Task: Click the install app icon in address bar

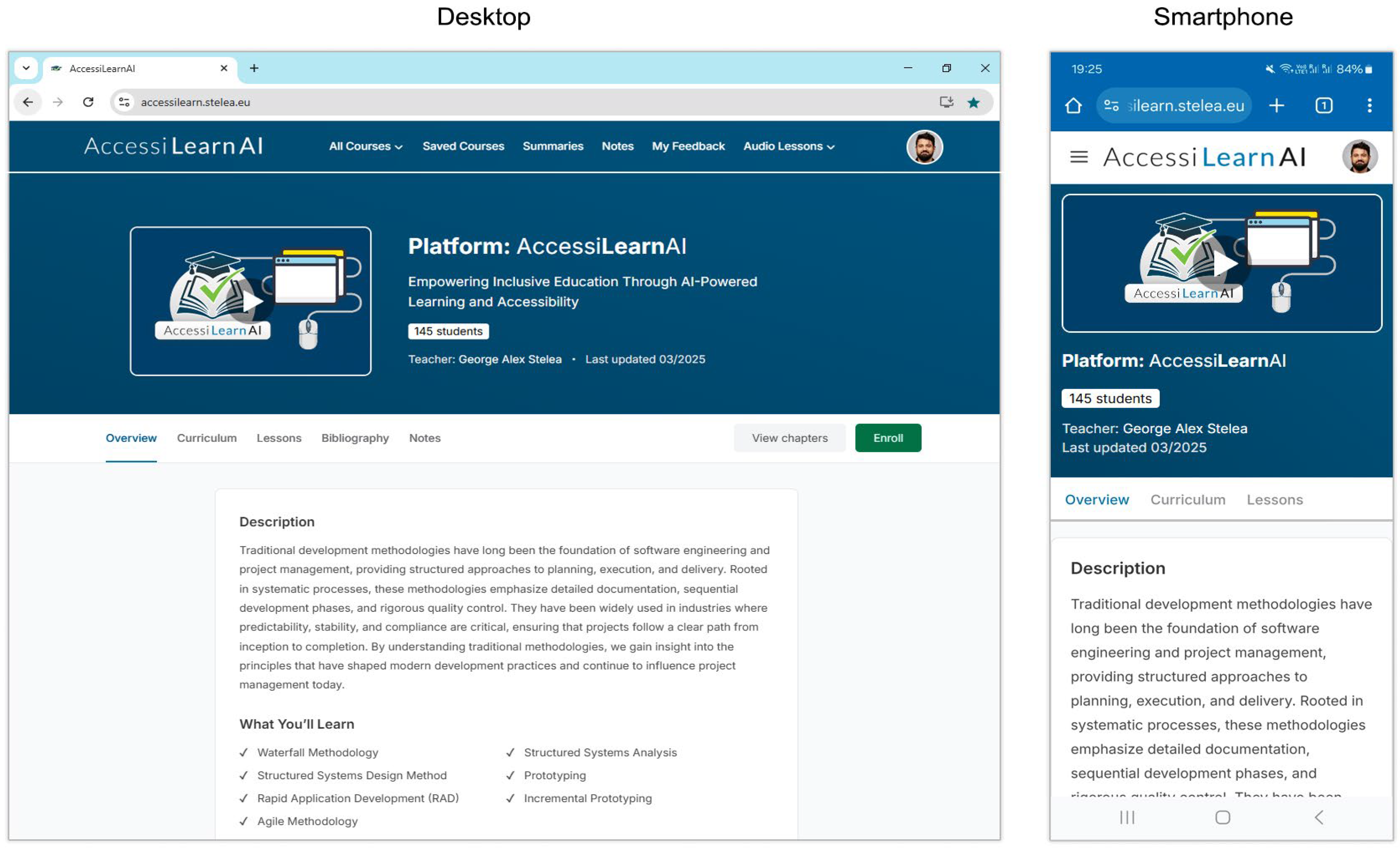Action: (946, 102)
